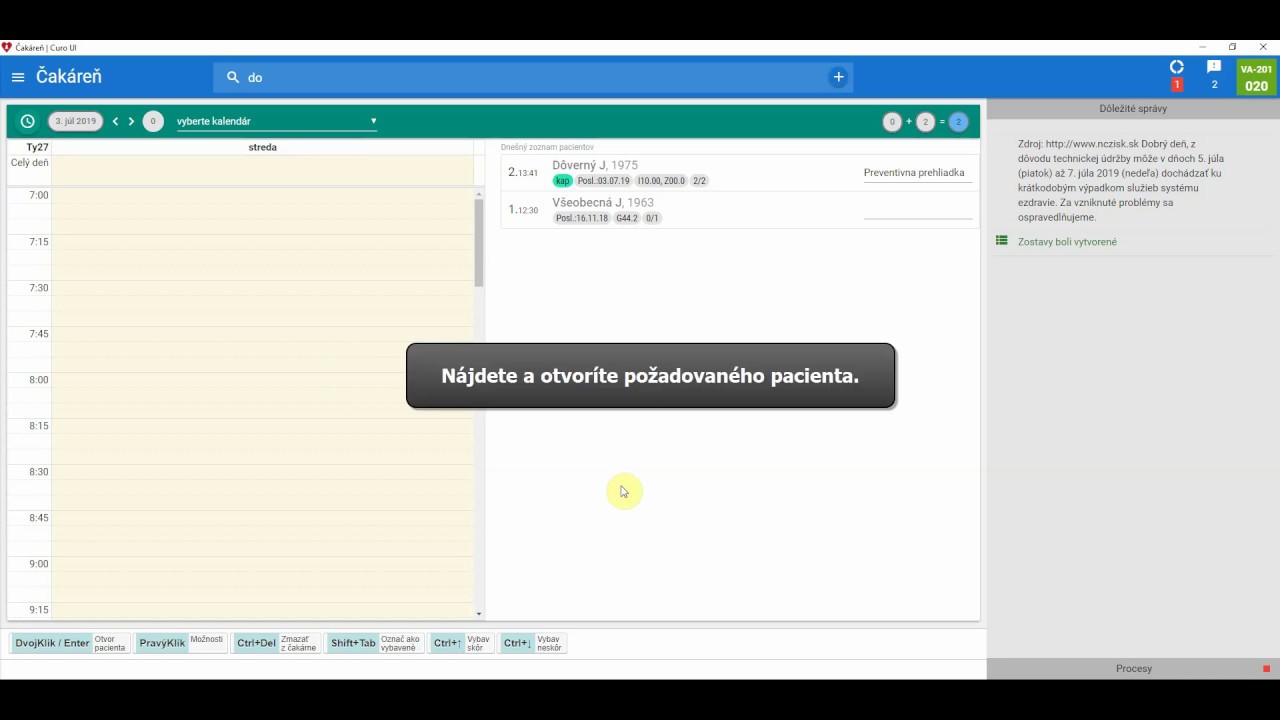Click the plus icon in search bar
This screenshot has width=1280, height=720.
[x=838, y=77]
